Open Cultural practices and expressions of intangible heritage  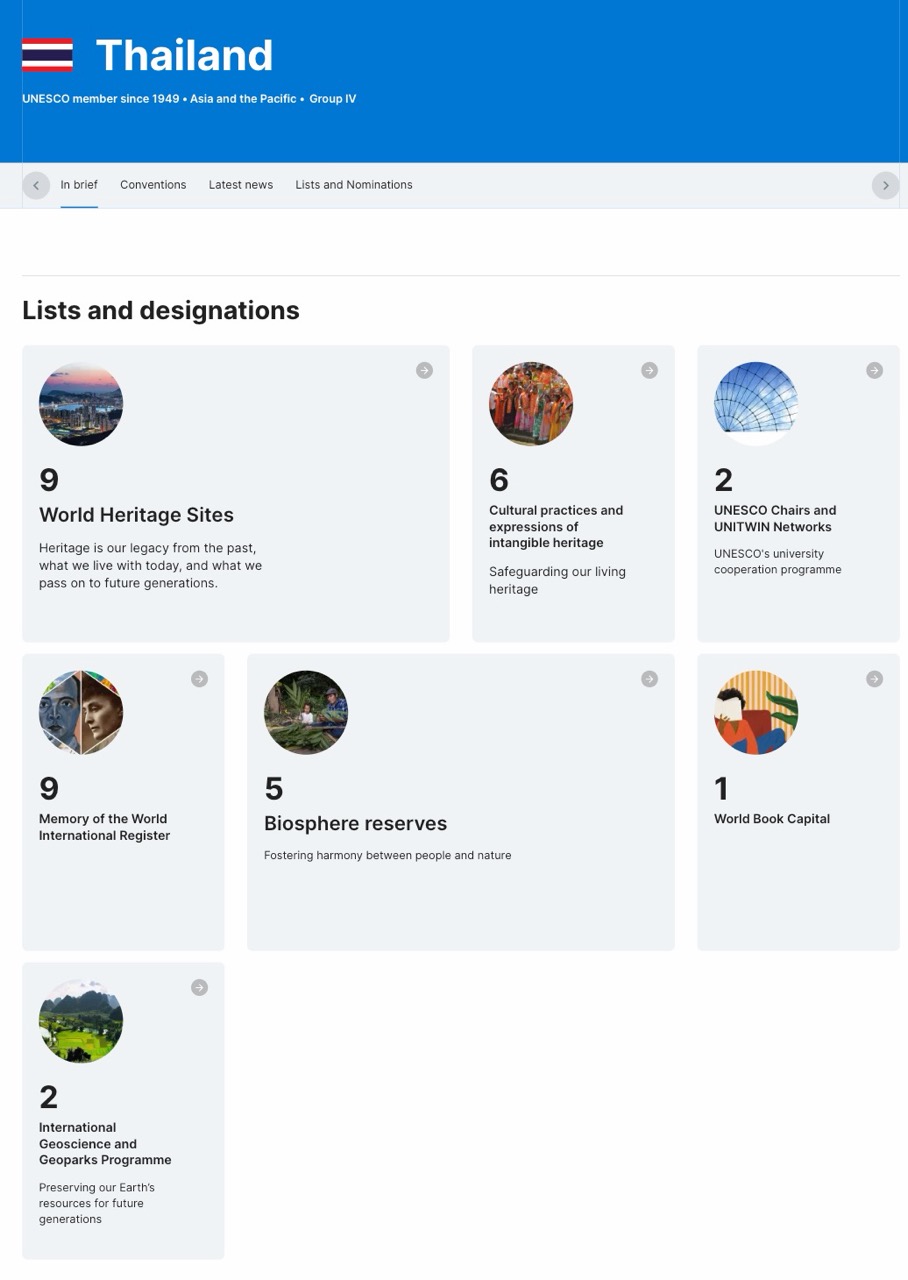pos(556,526)
